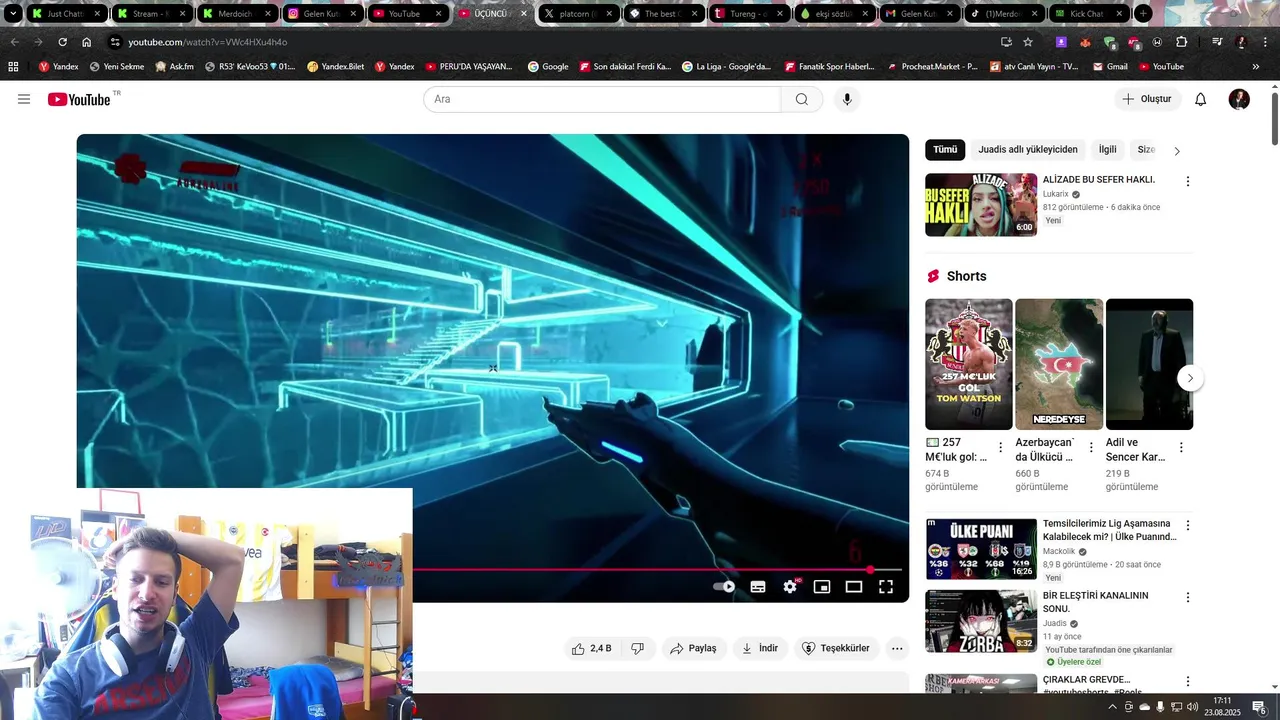The image size is (1280, 720).
Task: Click the Juadis channel name link
Action: click(x=1054, y=623)
